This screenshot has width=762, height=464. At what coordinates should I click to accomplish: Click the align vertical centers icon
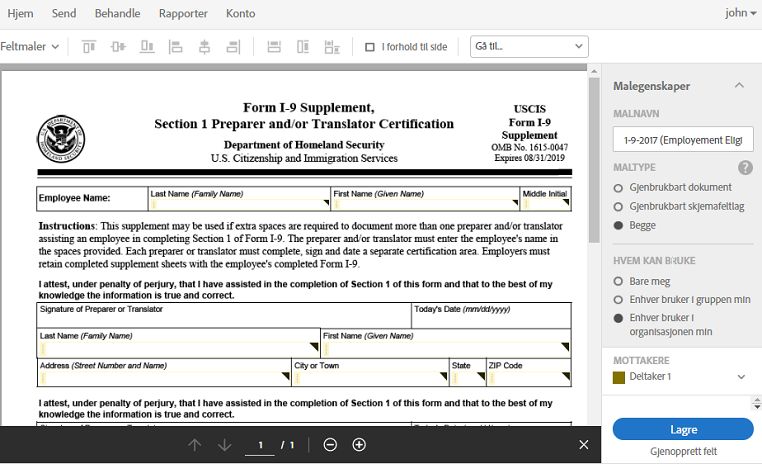(118, 47)
